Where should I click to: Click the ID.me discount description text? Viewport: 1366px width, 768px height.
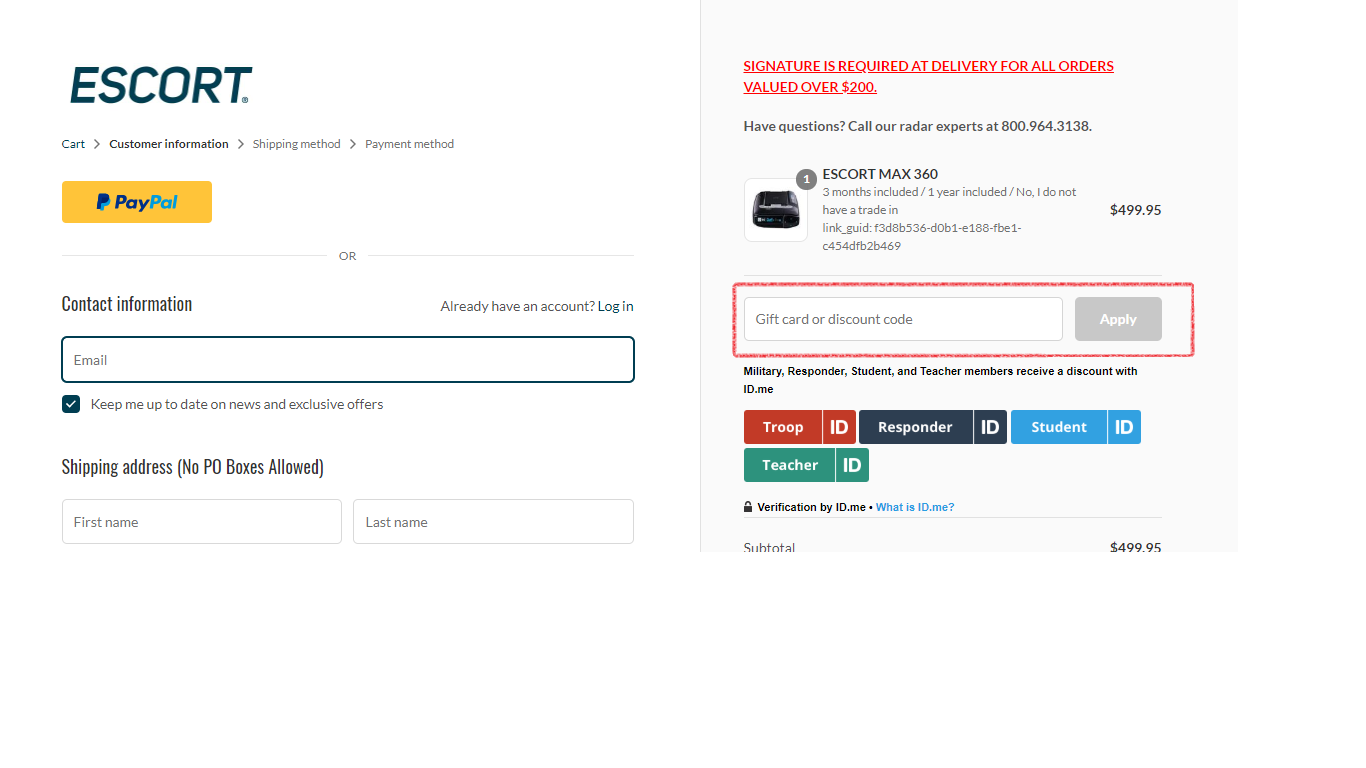click(940, 380)
